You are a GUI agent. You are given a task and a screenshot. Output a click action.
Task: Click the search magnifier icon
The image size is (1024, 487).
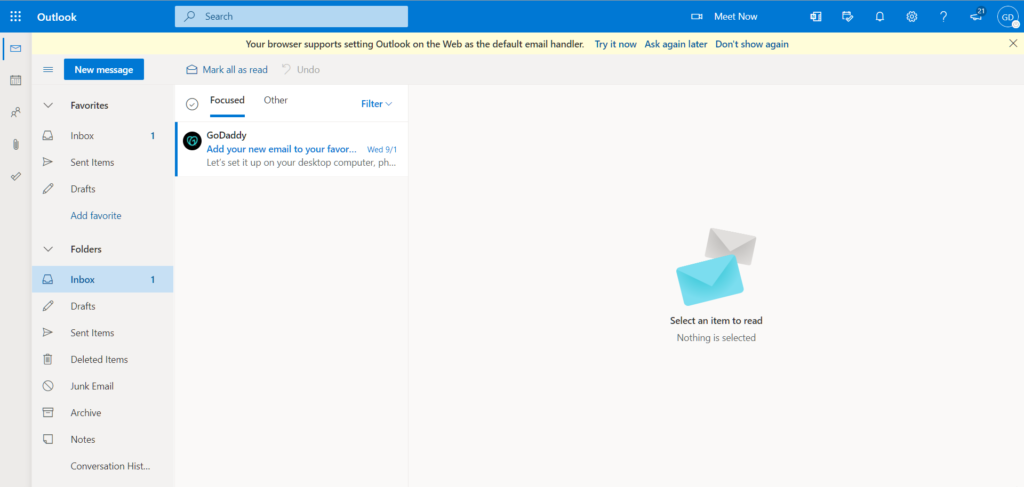point(190,16)
